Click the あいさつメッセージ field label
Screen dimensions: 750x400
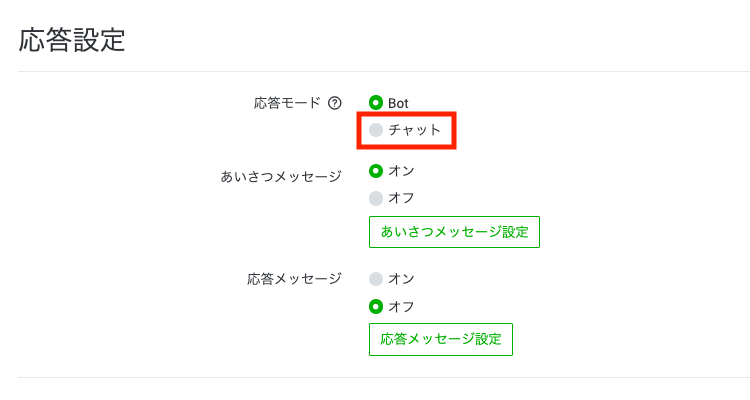tap(281, 177)
